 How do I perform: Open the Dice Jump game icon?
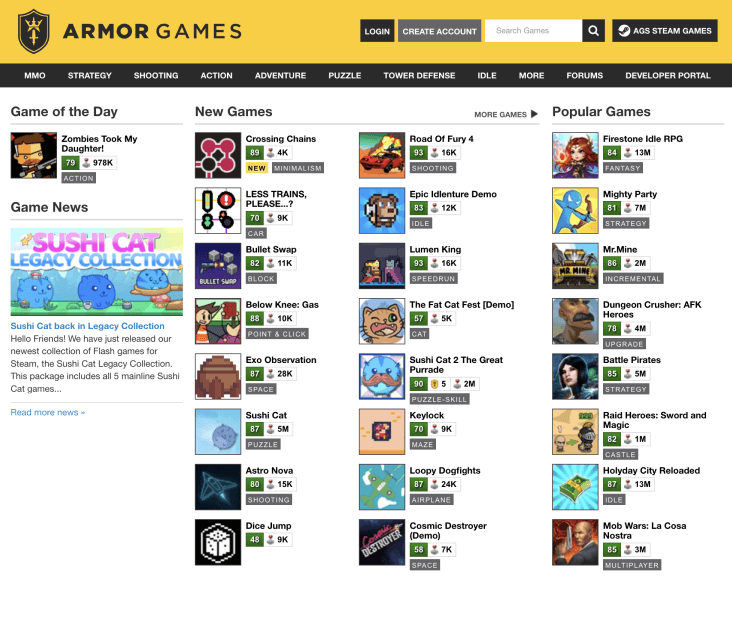218,542
